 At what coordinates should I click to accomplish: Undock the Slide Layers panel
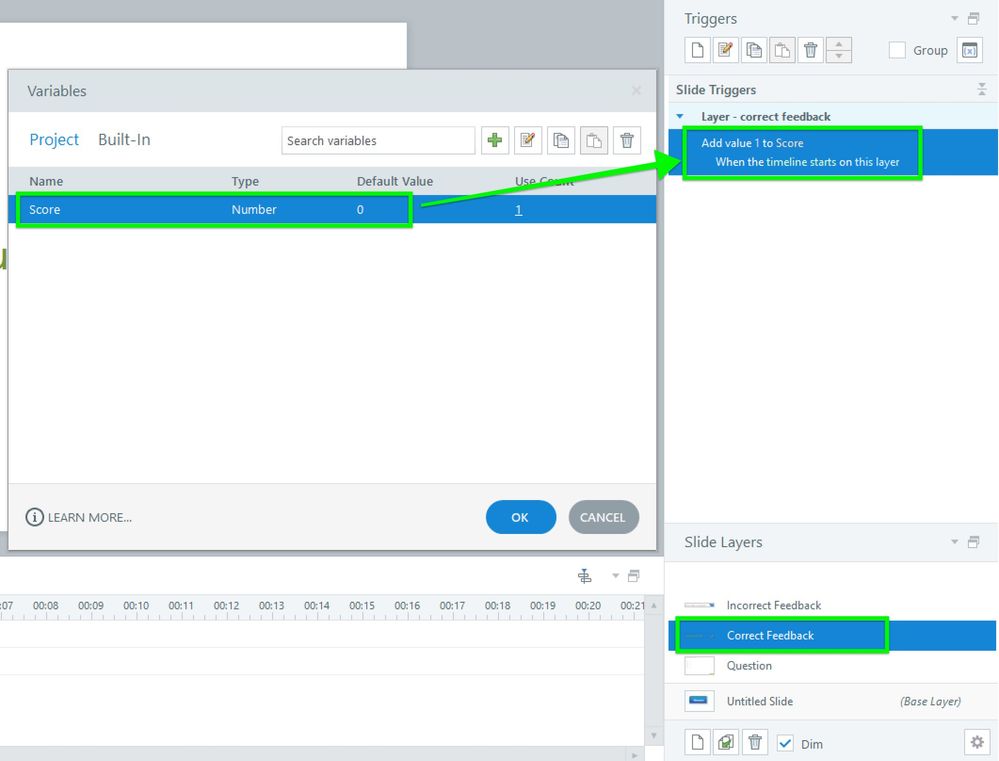[x=974, y=542]
